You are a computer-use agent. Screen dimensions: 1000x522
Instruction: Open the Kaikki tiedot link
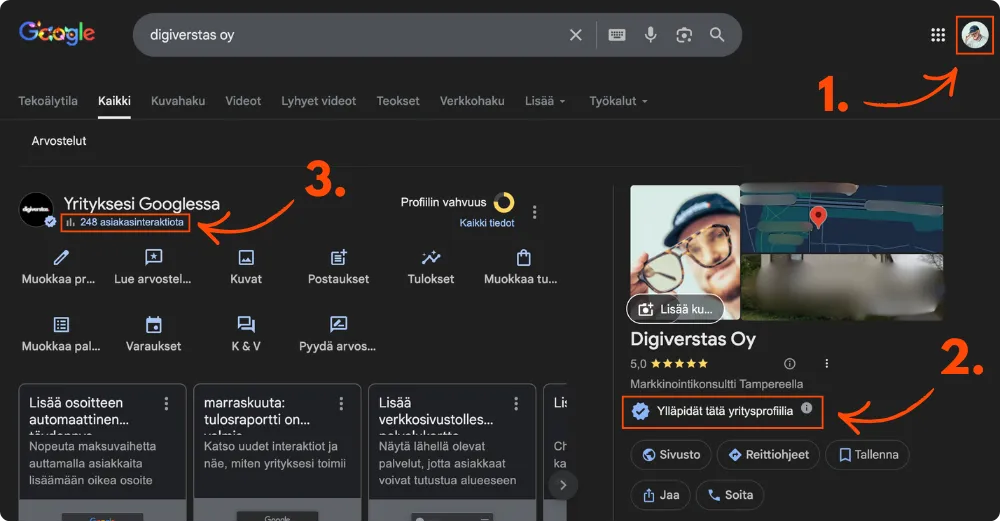coord(487,223)
